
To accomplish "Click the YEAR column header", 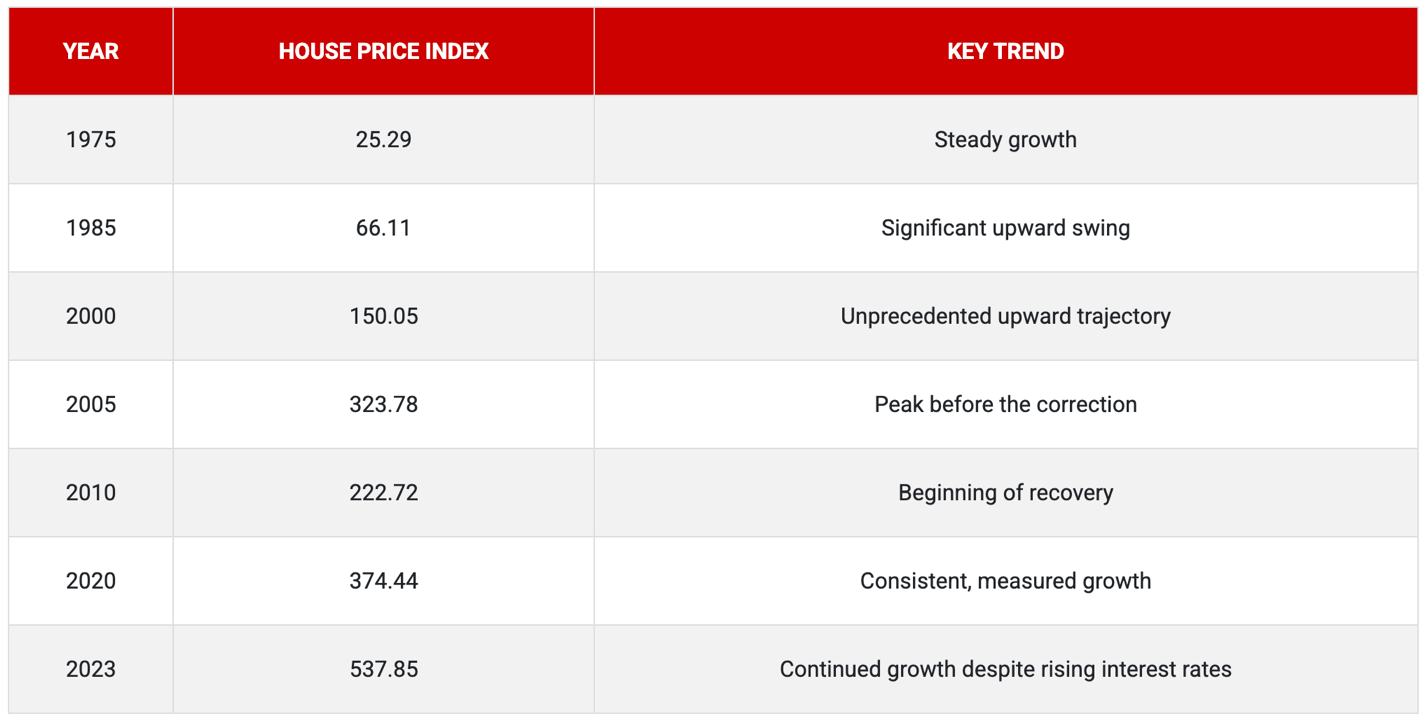I will point(91,52).
